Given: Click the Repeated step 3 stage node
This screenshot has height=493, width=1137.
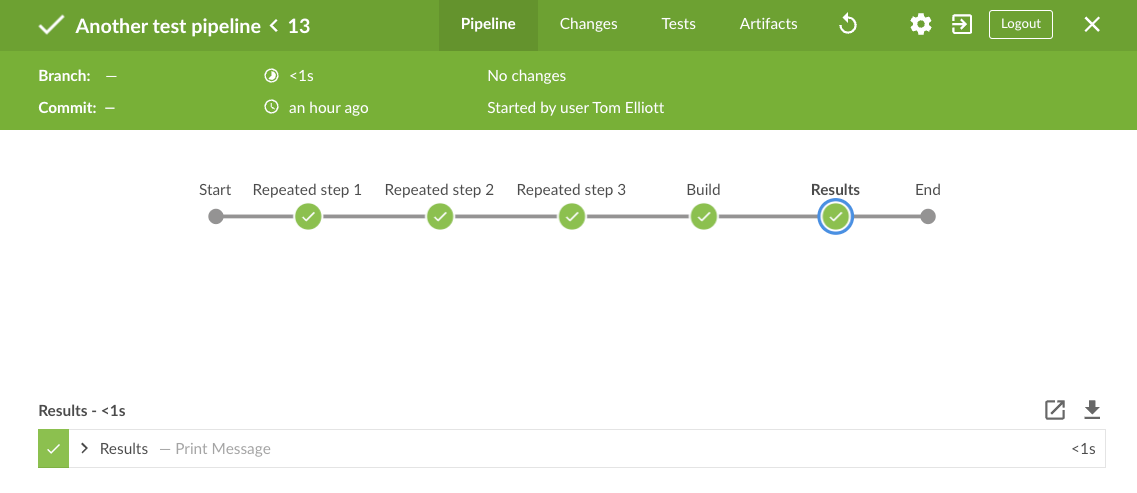Looking at the screenshot, I should point(572,216).
